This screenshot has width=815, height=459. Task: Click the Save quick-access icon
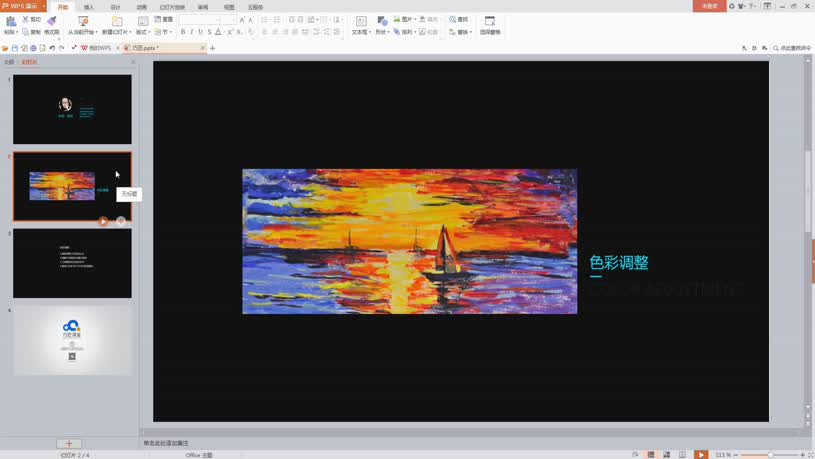click(15, 48)
